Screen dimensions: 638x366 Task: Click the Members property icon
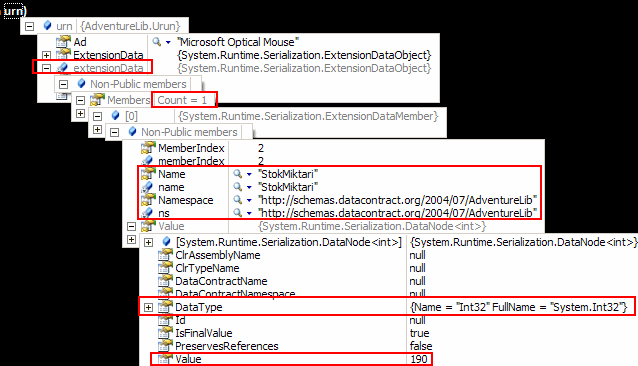98,100
